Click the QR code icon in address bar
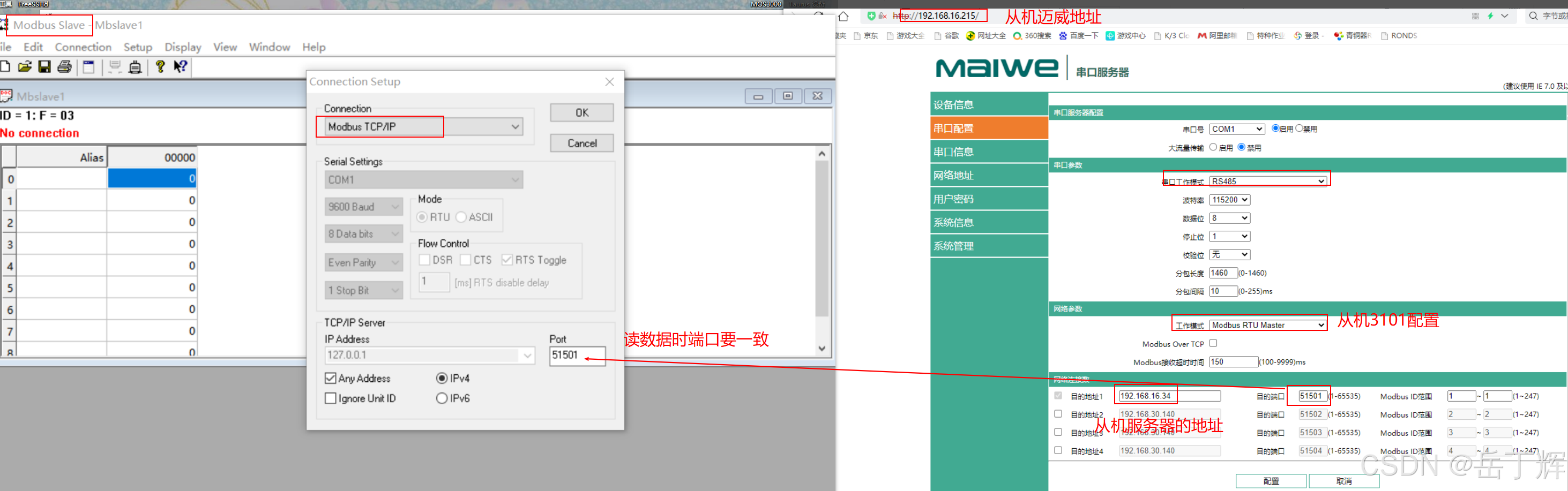Image resolution: width=1568 pixels, height=491 pixels. 1475,17
